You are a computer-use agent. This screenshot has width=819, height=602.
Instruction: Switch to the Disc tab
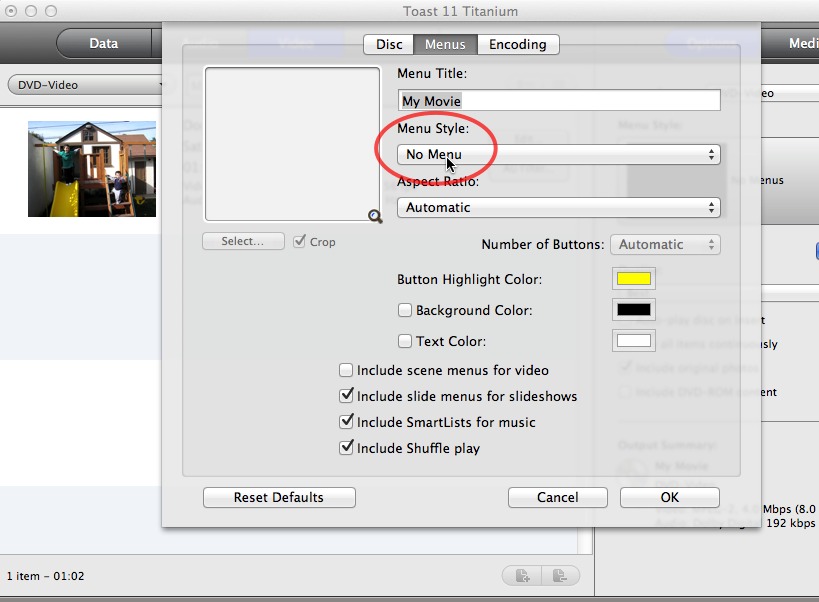pyautogui.click(x=389, y=44)
